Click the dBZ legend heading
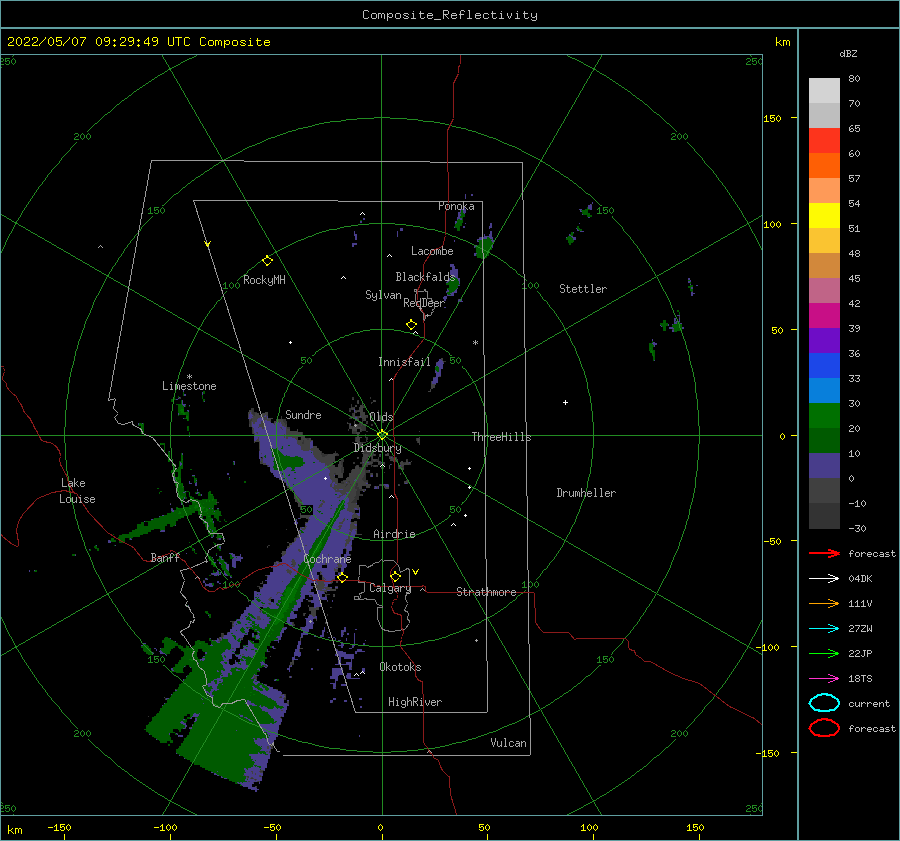The image size is (900, 841). coord(848,53)
